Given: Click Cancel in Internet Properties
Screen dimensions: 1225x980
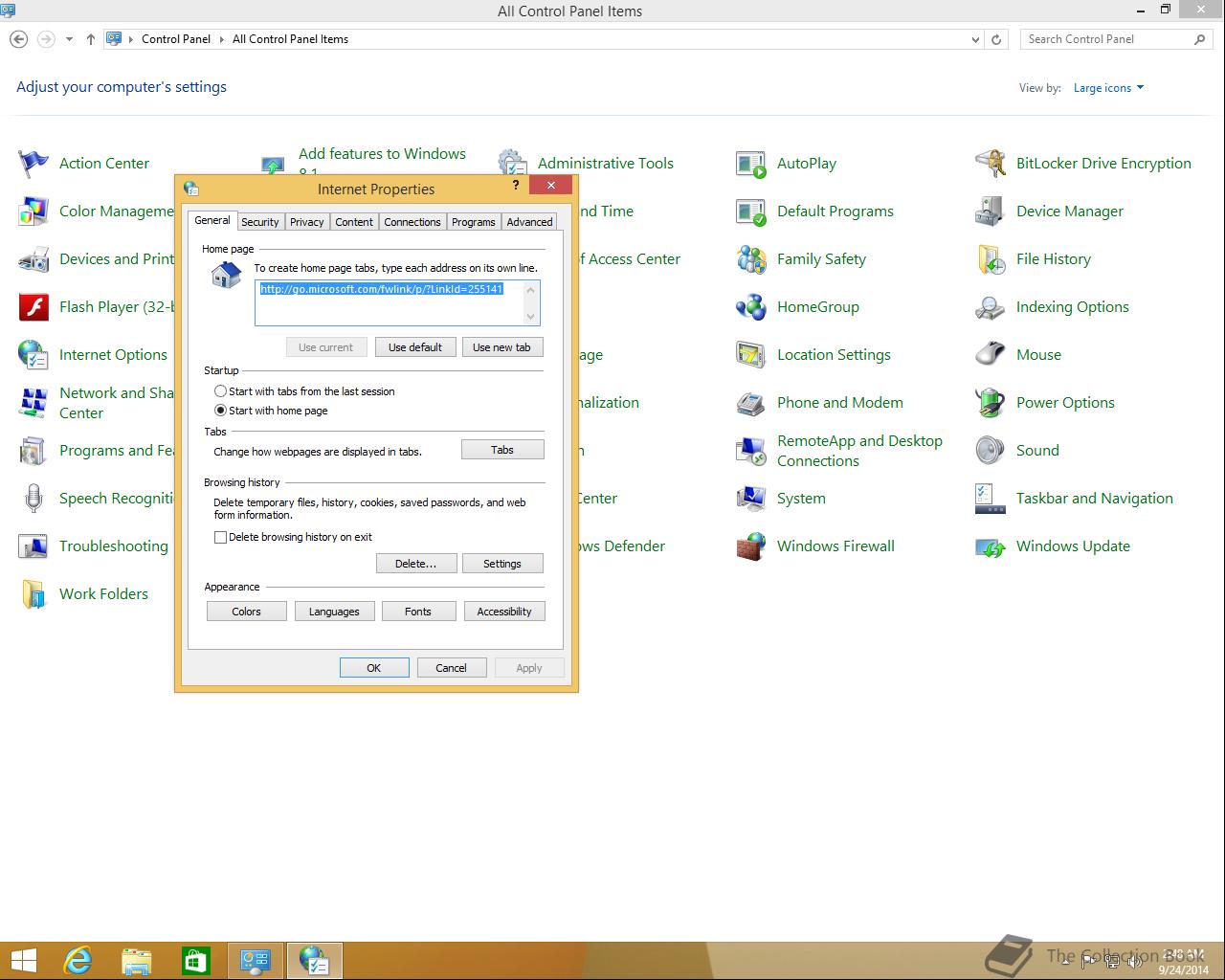Looking at the screenshot, I should click(452, 668).
